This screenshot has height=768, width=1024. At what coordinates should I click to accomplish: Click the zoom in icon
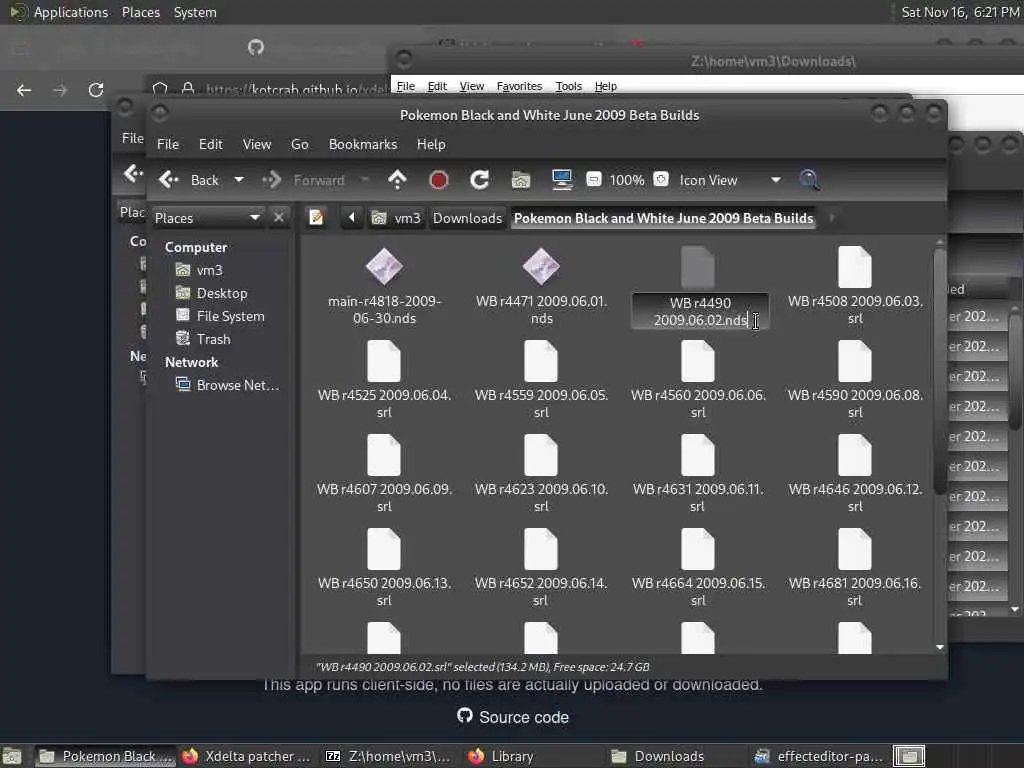pos(661,180)
